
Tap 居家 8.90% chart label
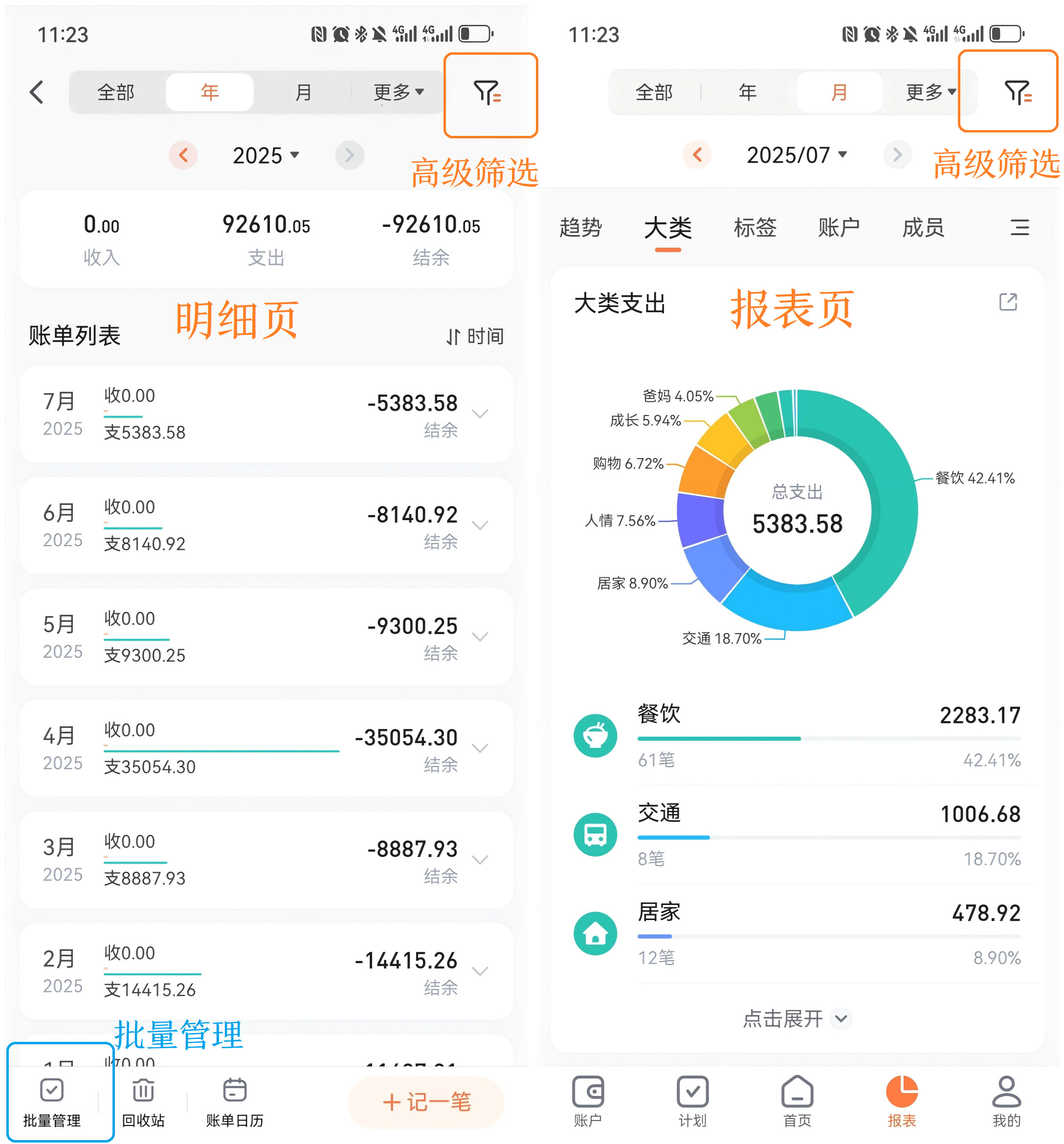point(632,584)
